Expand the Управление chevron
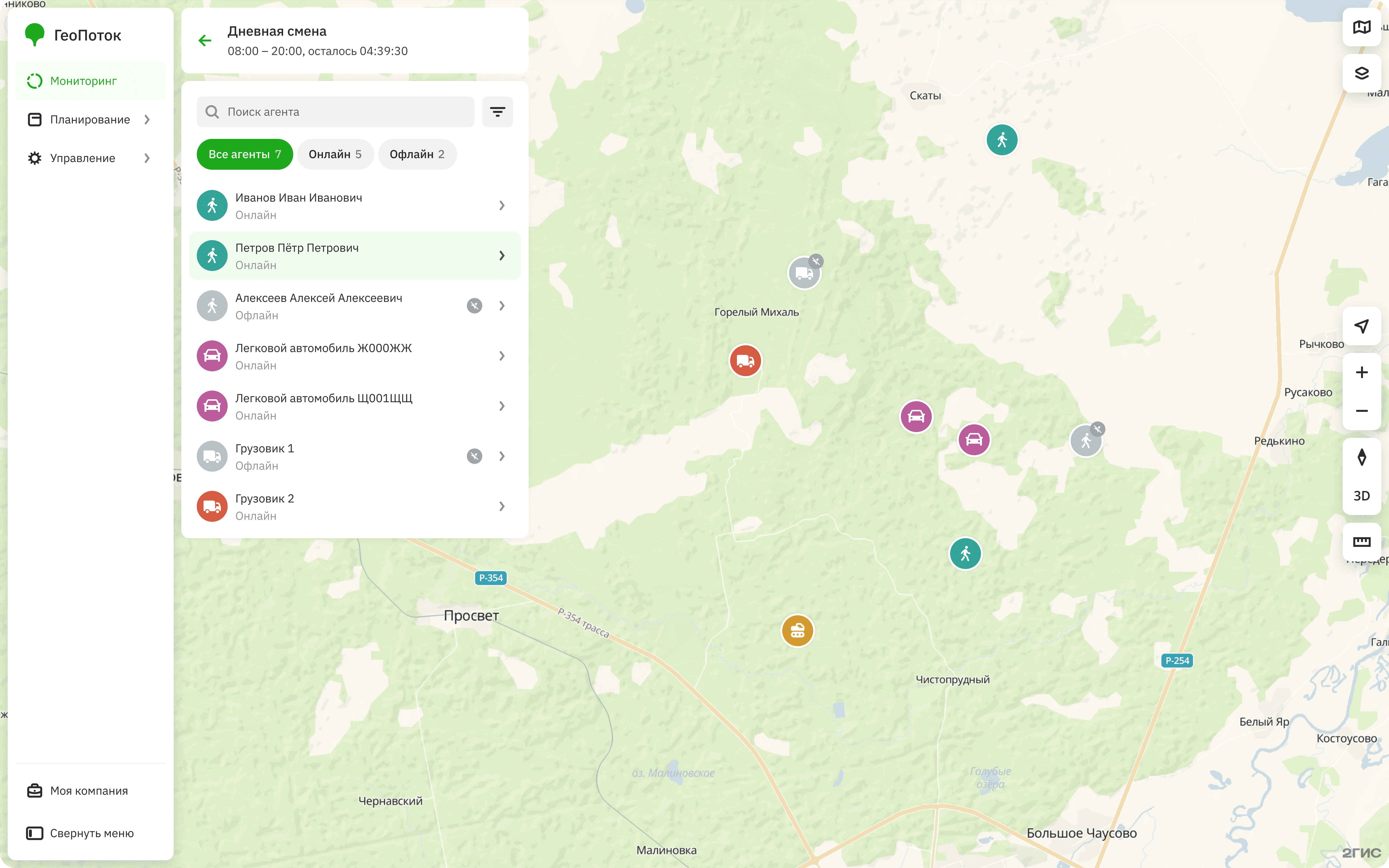 pos(147,158)
